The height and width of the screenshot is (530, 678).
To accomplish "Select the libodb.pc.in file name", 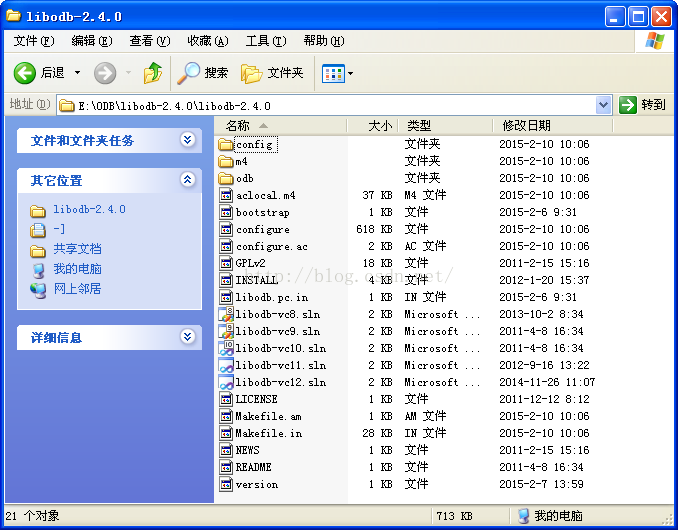I will click(x=272, y=297).
